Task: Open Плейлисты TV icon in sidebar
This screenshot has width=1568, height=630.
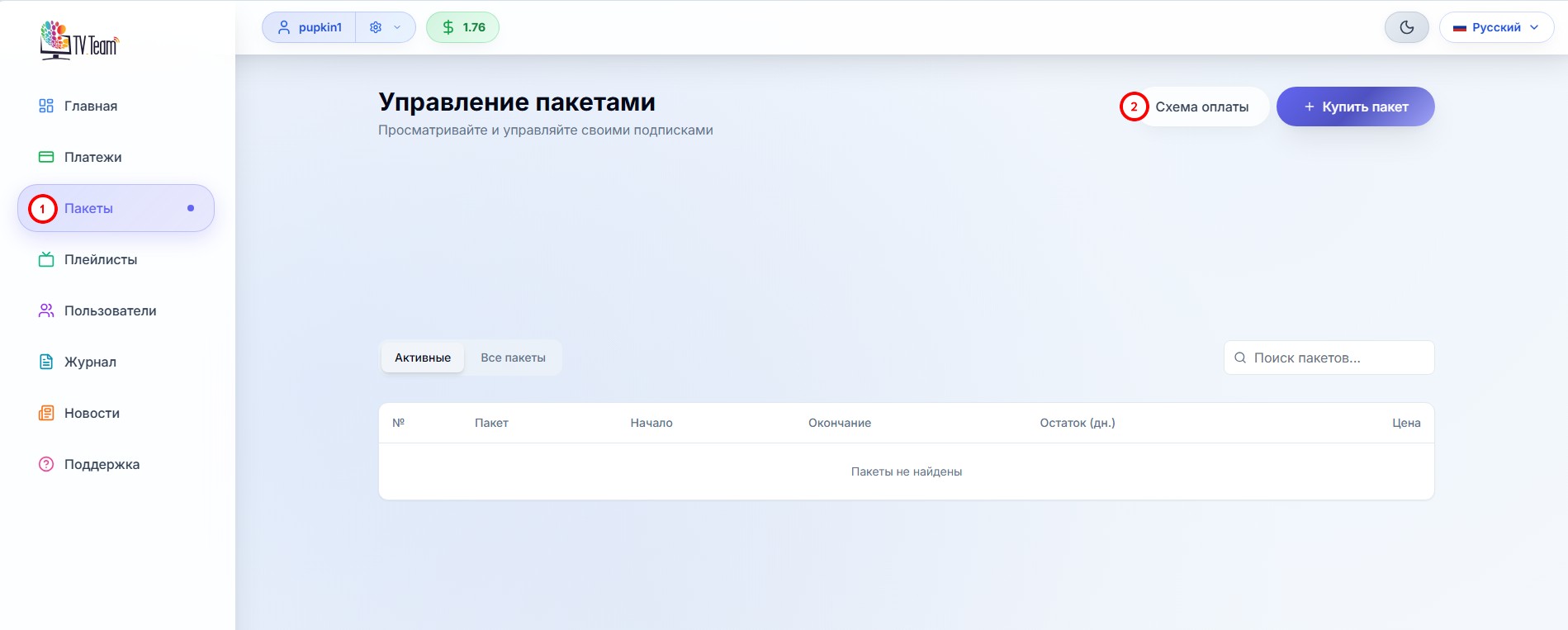Action: click(x=46, y=259)
